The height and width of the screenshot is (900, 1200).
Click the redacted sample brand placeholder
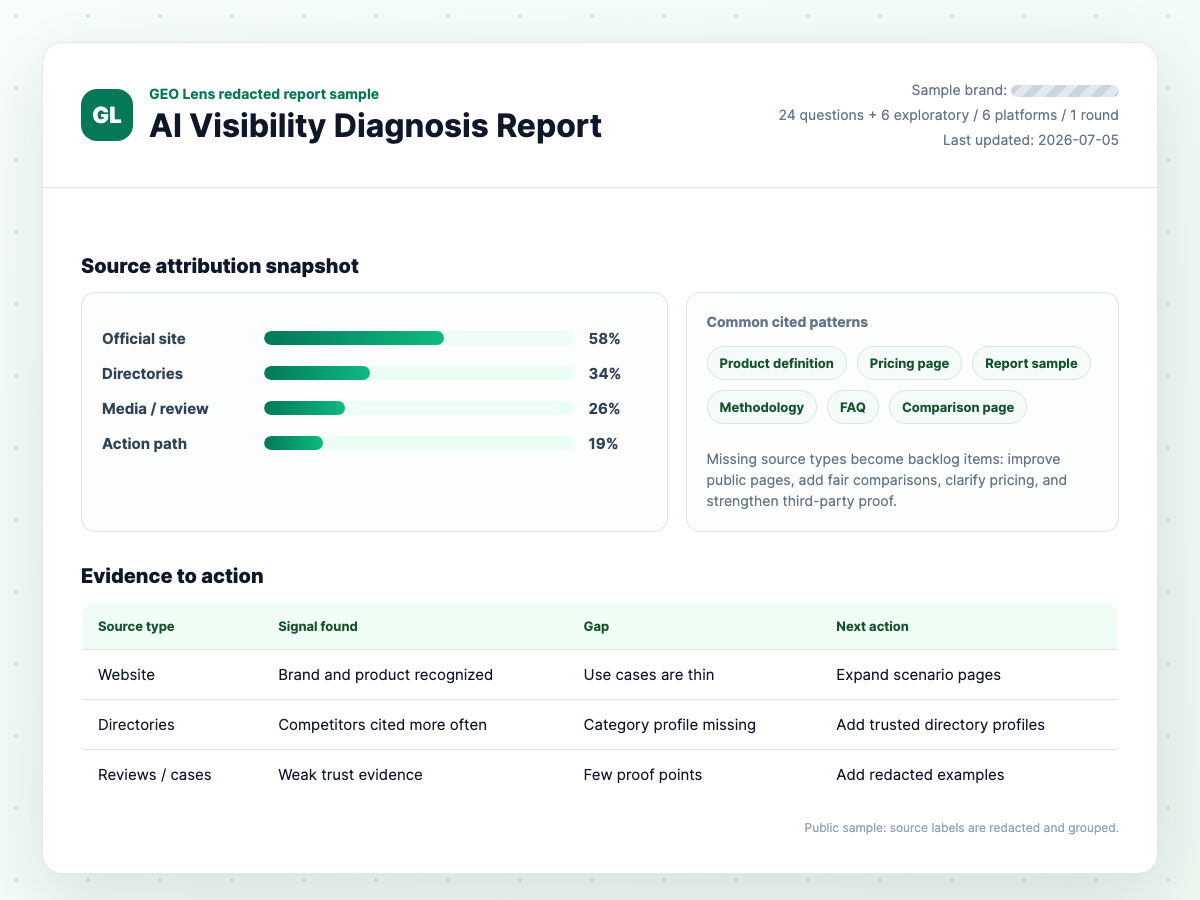coord(1065,91)
